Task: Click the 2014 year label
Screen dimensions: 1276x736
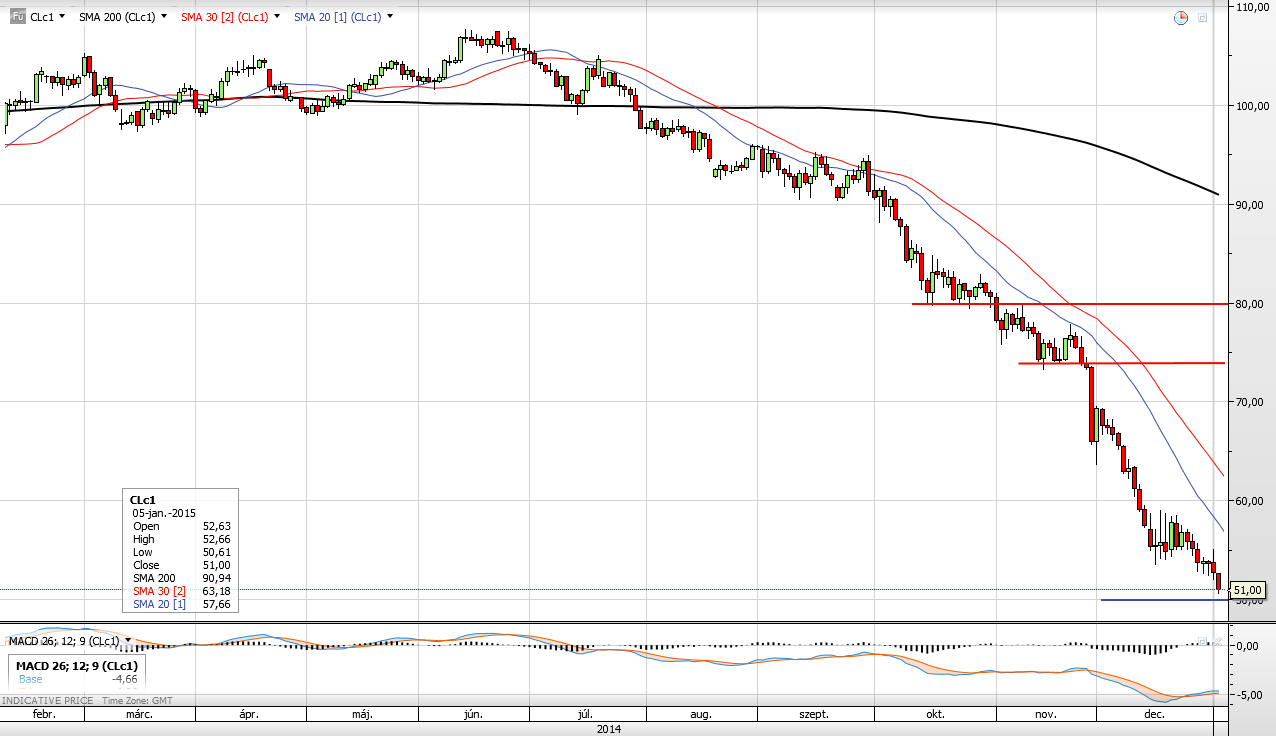Action: click(x=609, y=729)
